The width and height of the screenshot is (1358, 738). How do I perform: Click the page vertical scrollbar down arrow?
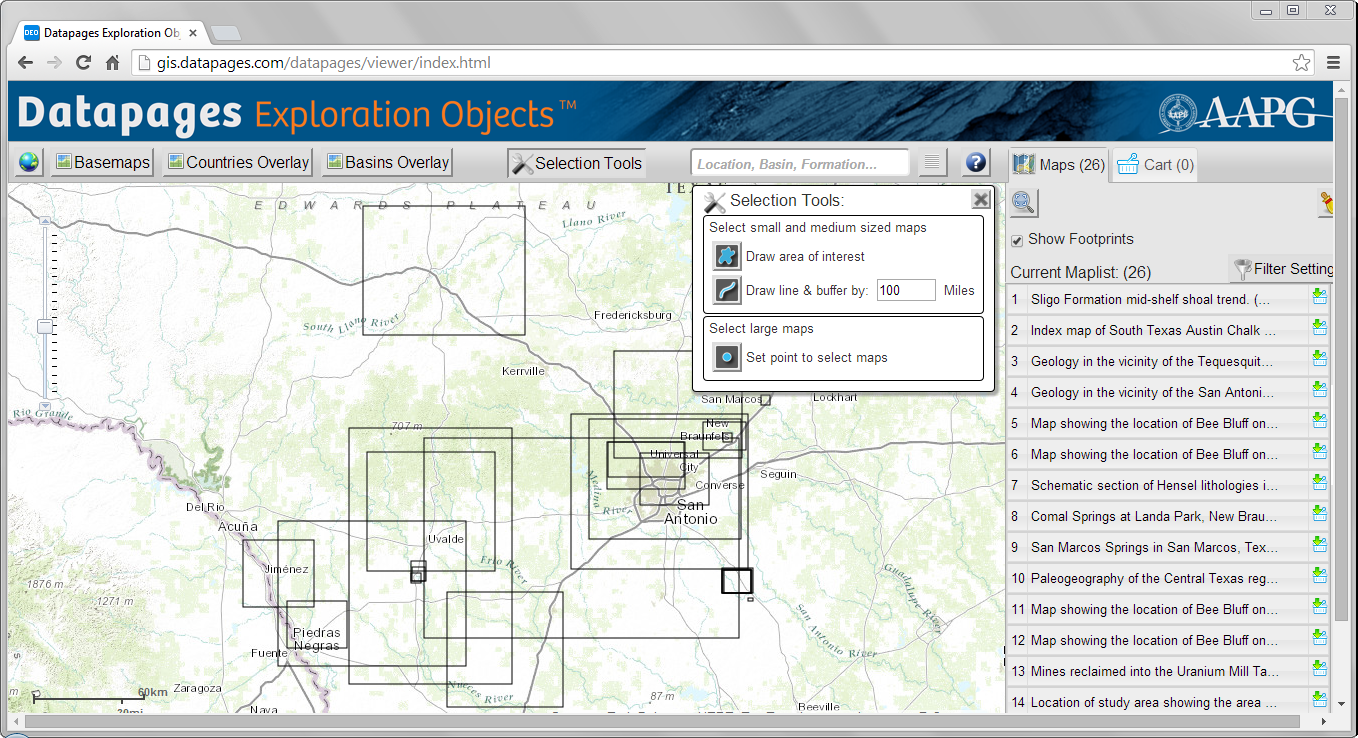pos(1341,704)
